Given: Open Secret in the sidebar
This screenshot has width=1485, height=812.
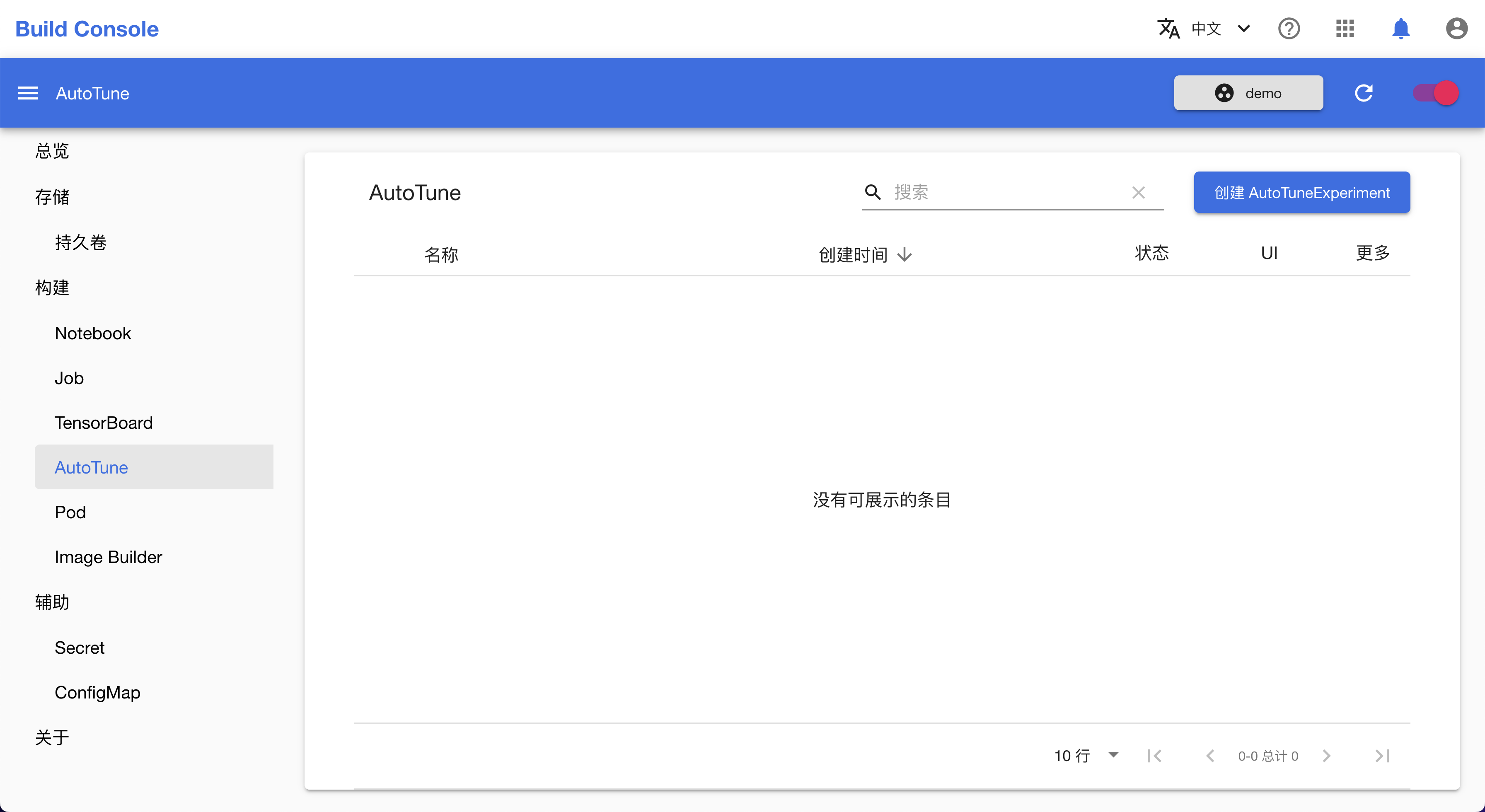Looking at the screenshot, I should (x=80, y=648).
